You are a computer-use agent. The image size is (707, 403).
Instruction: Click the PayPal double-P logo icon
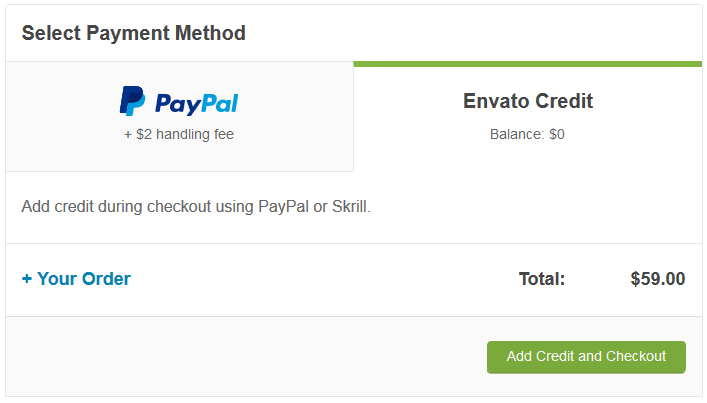pos(132,101)
